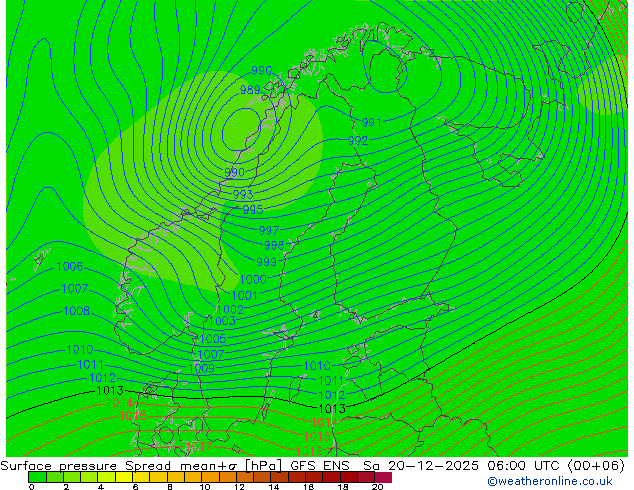Viewport: 634px width, 490px height.
Task: Select the 'GFS ENS' model label
Action: click(x=320, y=466)
